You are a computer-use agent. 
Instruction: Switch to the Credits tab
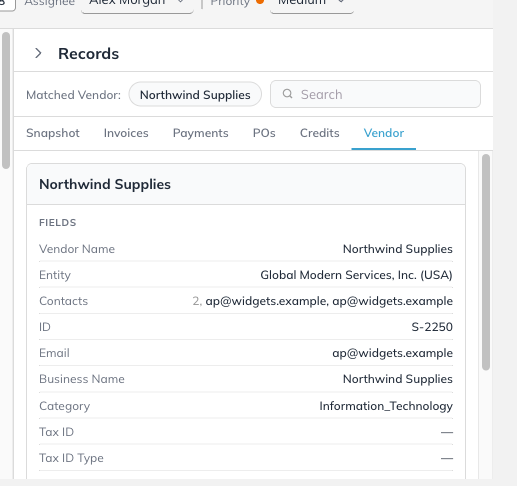(x=320, y=133)
